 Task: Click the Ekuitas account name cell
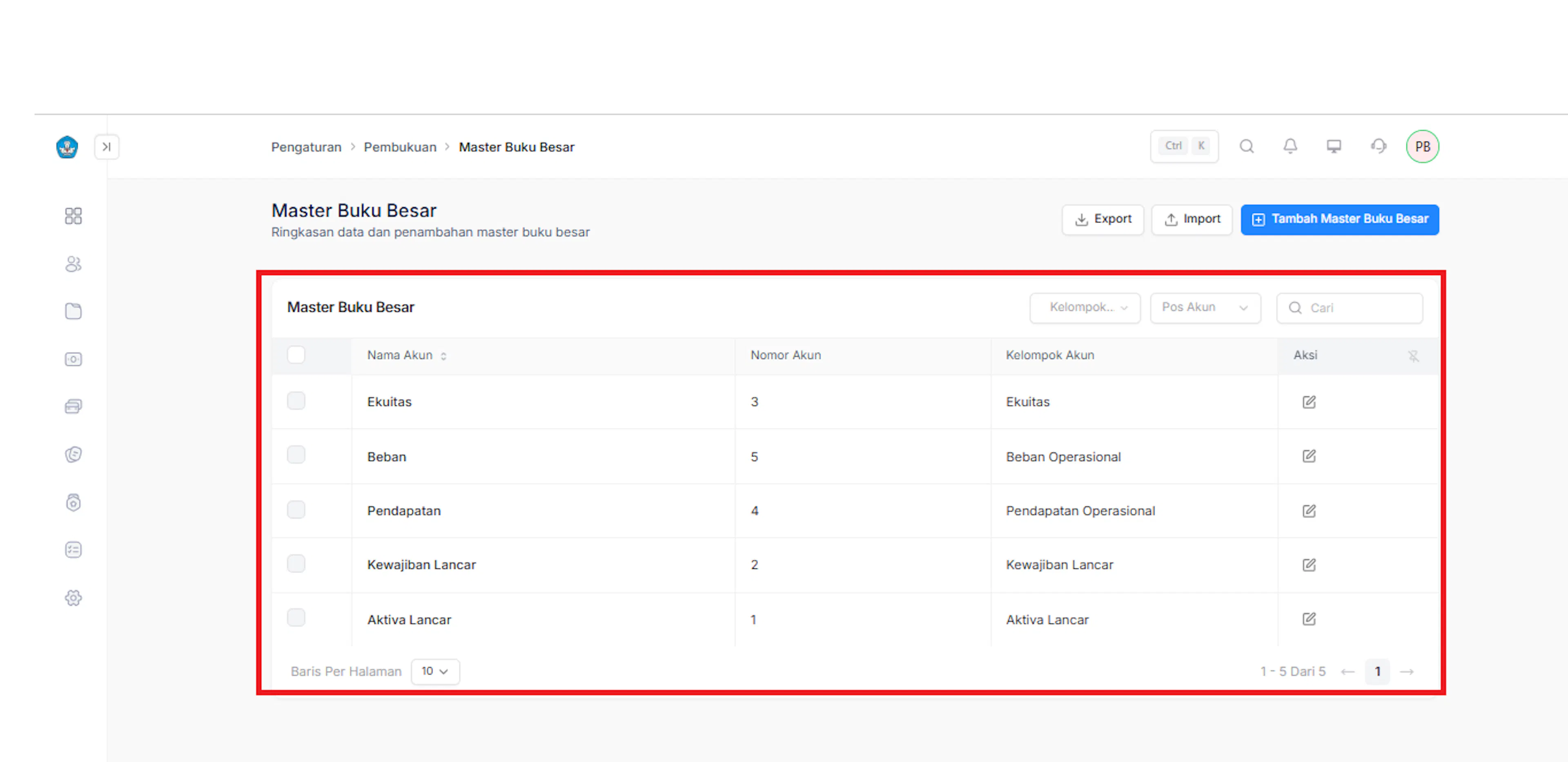pyautogui.click(x=390, y=402)
